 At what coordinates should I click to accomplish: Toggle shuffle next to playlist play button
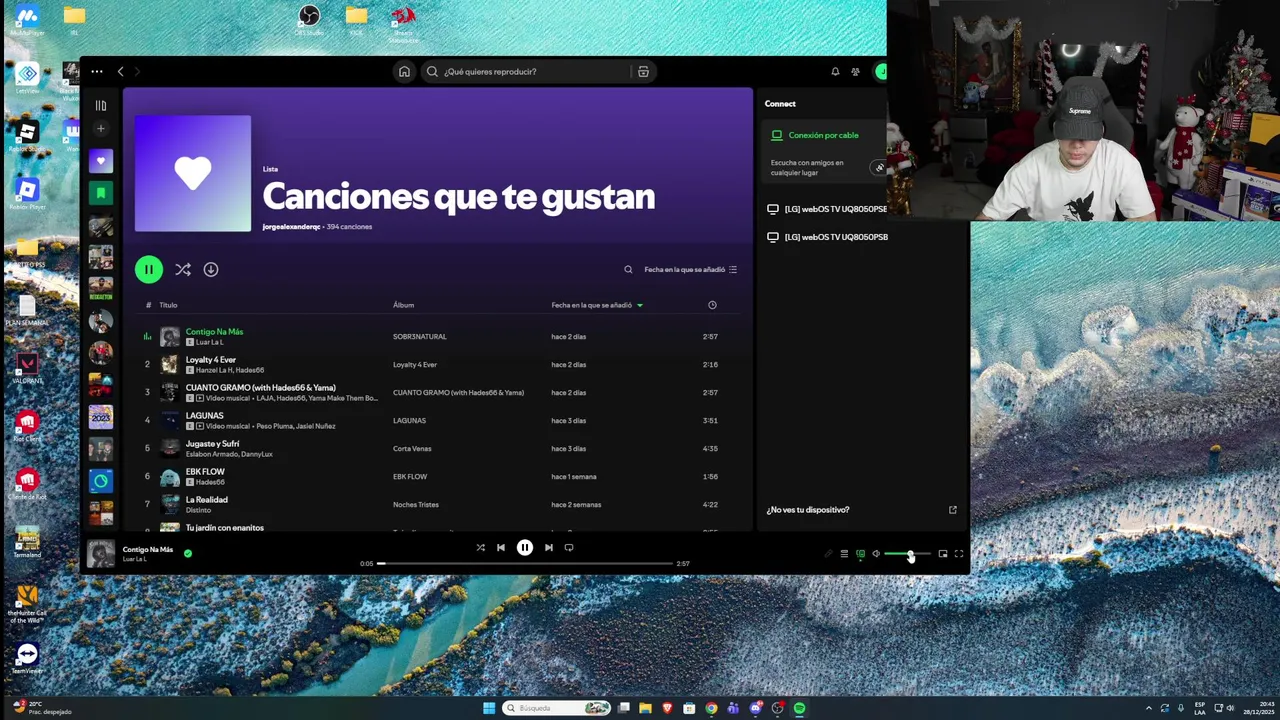pyautogui.click(x=182, y=269)
